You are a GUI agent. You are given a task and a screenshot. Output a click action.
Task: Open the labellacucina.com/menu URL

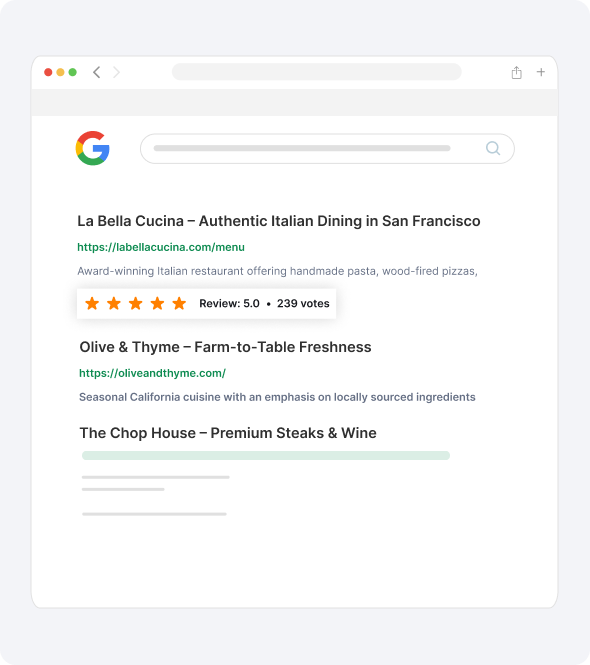pyautogui.click(x=161, y=247)
